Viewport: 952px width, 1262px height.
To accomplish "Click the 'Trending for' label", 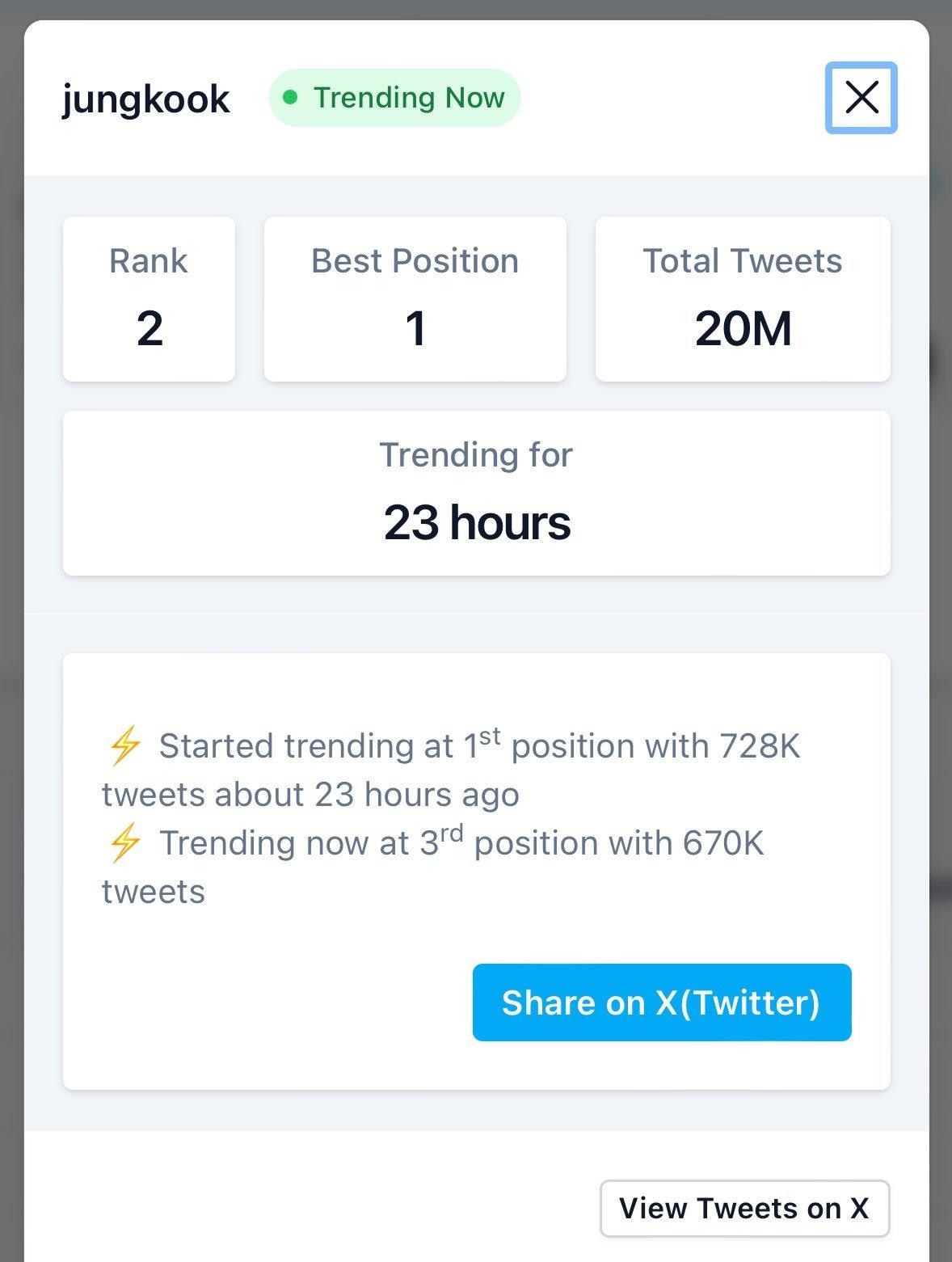I will [x=476, y=455].
